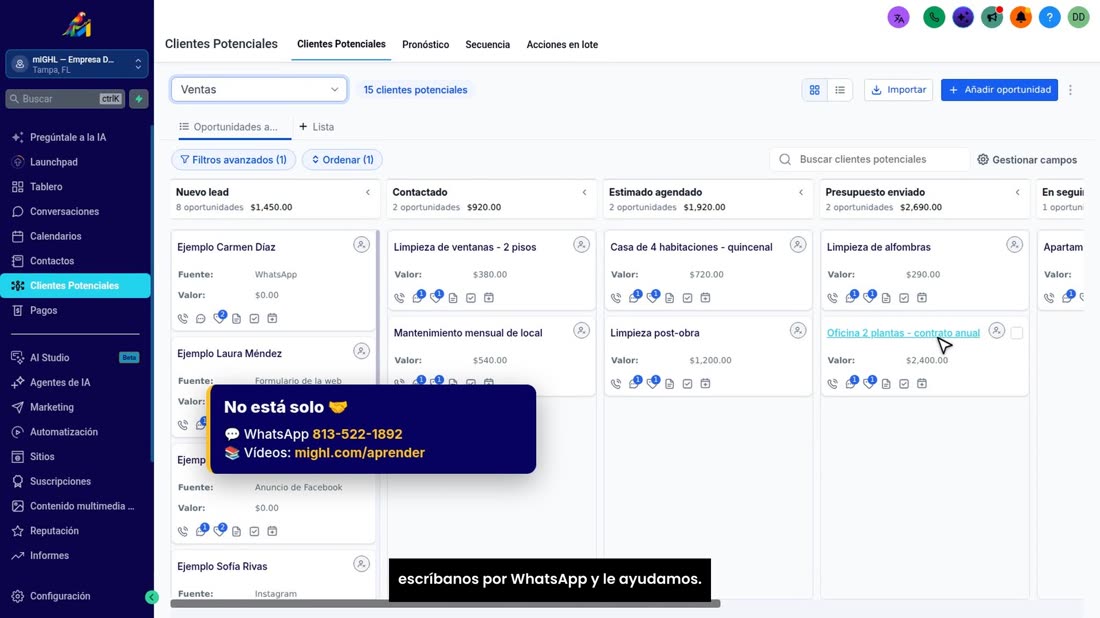Viewport: 1100px width, 618px height.
Task: Open the language translate icon in header
Action: [898, 18]
